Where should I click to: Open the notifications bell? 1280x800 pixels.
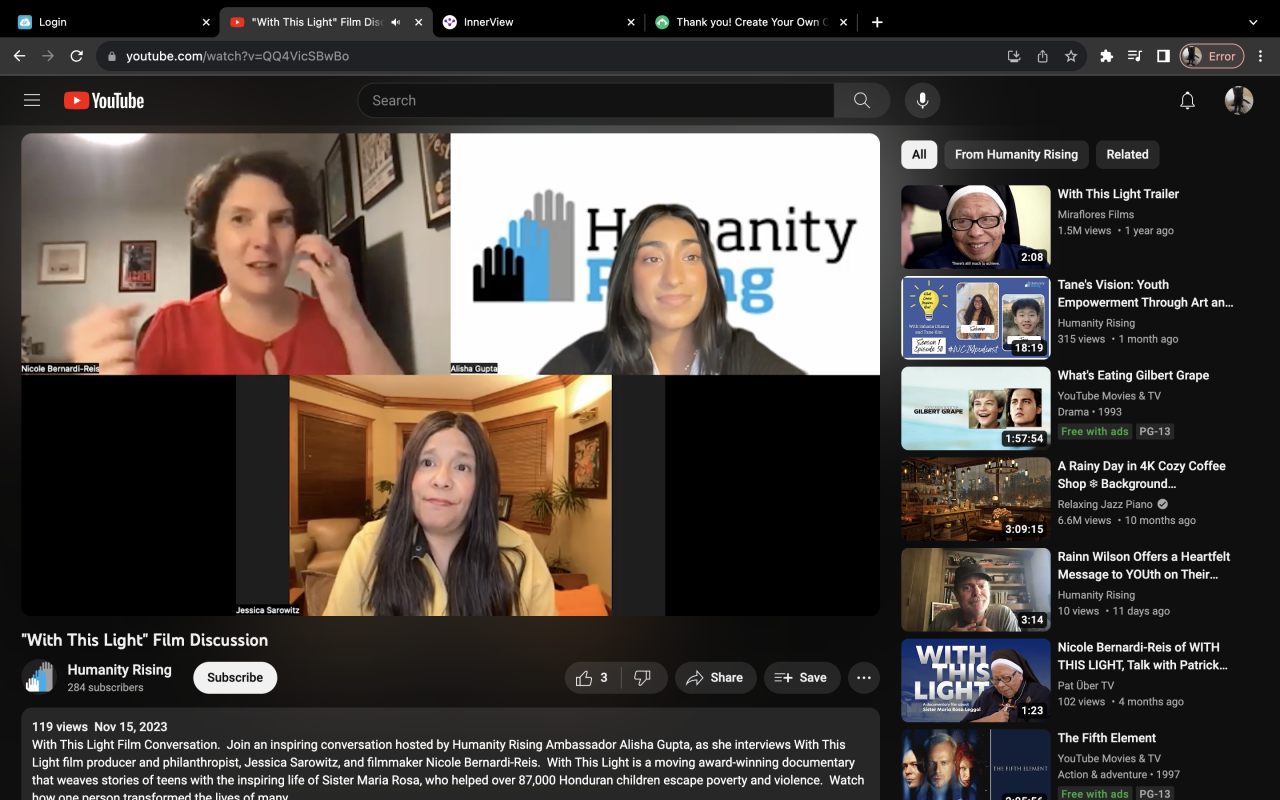click(x=1187, y=100)
